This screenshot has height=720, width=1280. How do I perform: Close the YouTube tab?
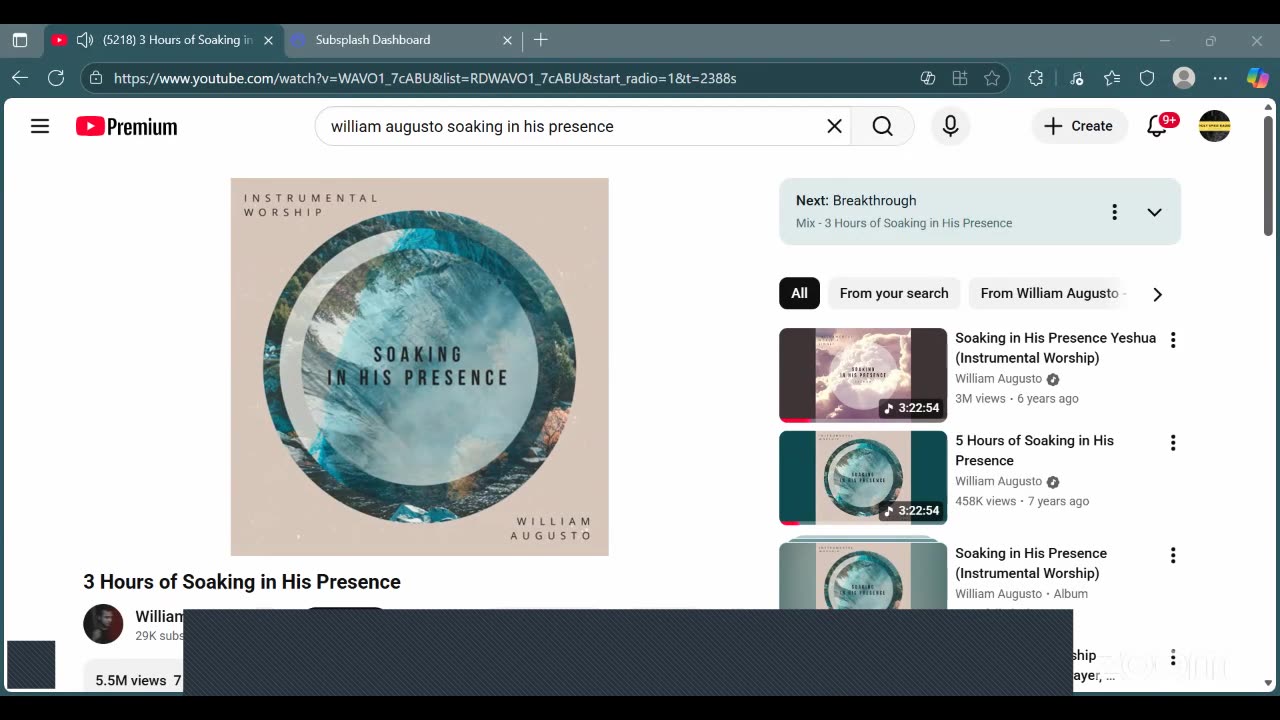pyautogui.click(x=268, y=40)
